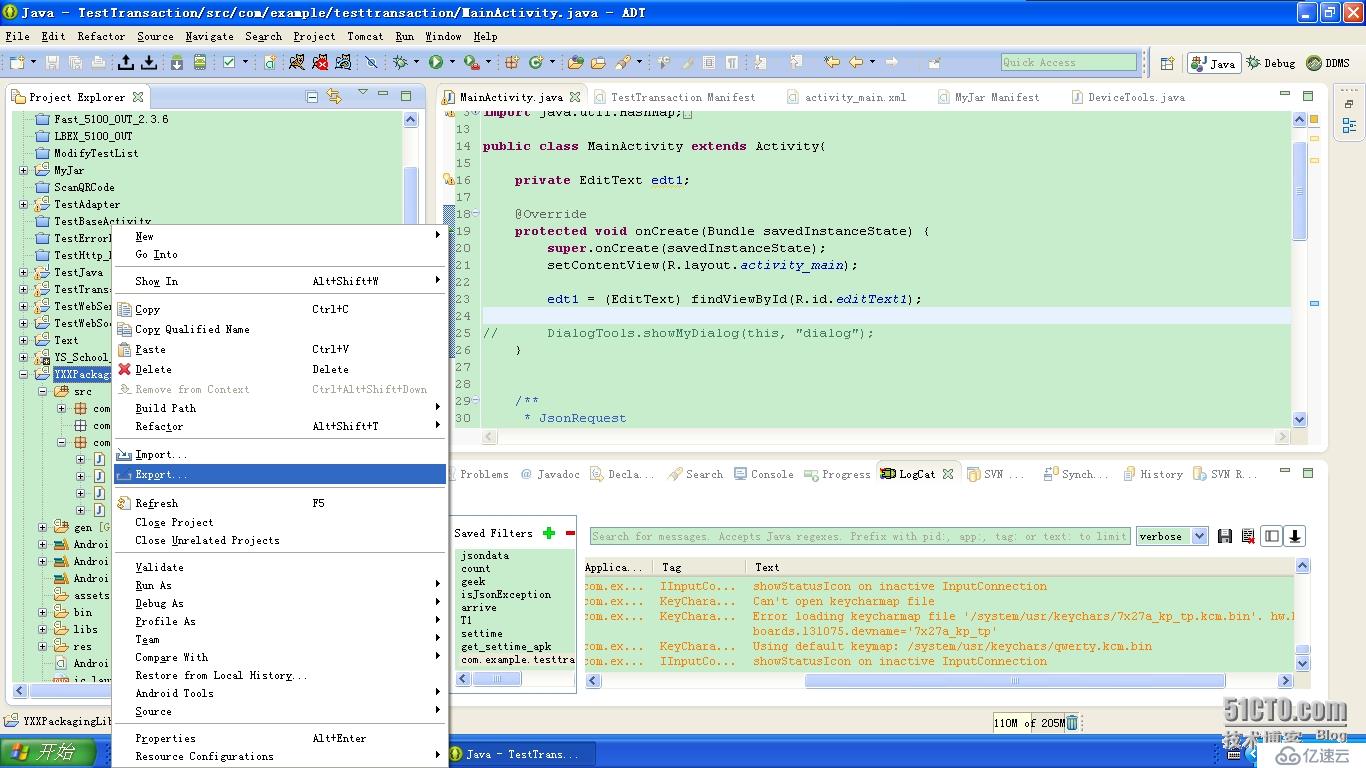The width and height of the screenshot is (1366, 768).
Task: Click the Open Type folder toolbar icon
Action: pyautogui.click(x=575, y=62)
